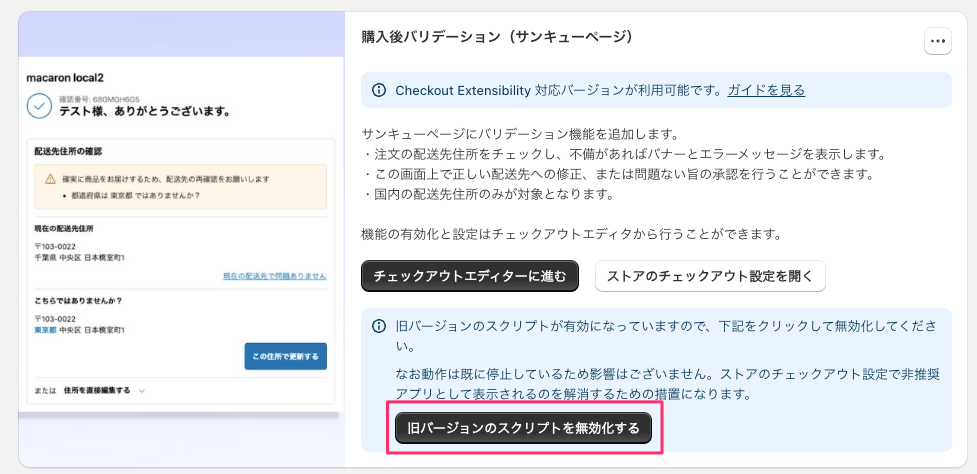Click the 購入後バリデーション（サンキューページ） heading
The width and height of the screenshot is (977, 474).
pyautogui.click(x=498, y=37)
